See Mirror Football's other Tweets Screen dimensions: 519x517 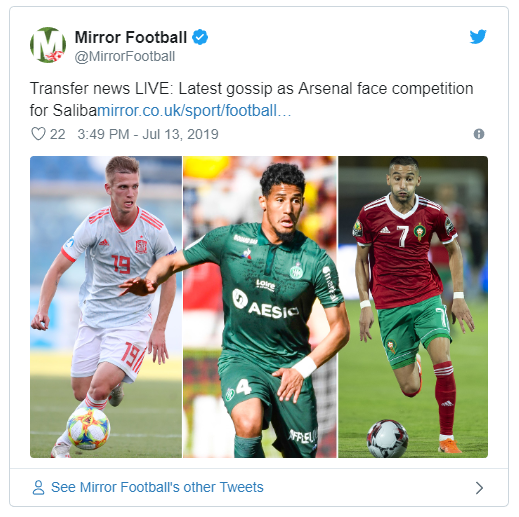click(157, 487)
